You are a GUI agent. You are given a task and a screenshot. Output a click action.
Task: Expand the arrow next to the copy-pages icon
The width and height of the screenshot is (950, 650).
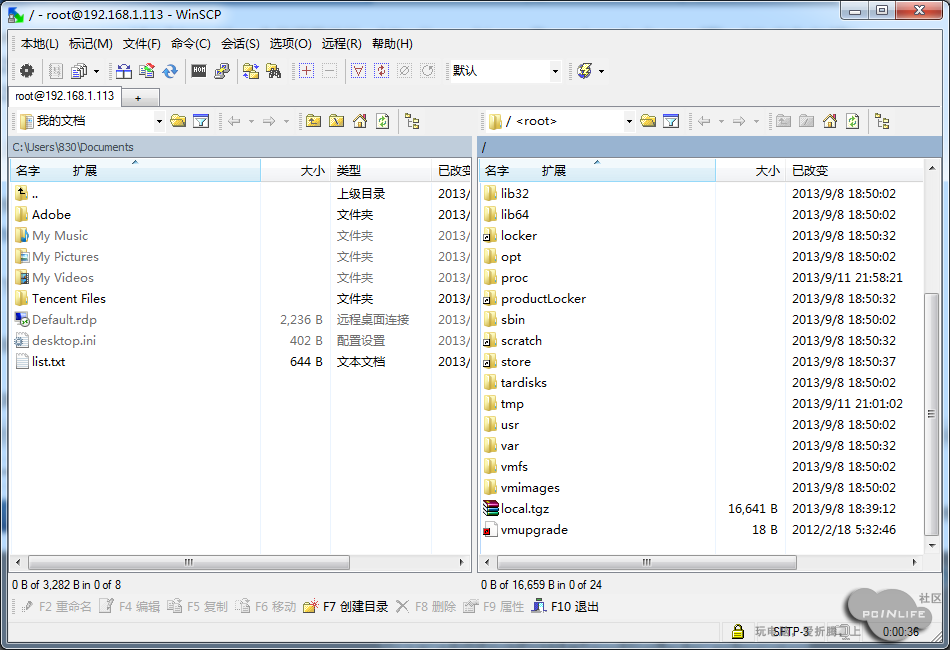(x=96, y=71)
